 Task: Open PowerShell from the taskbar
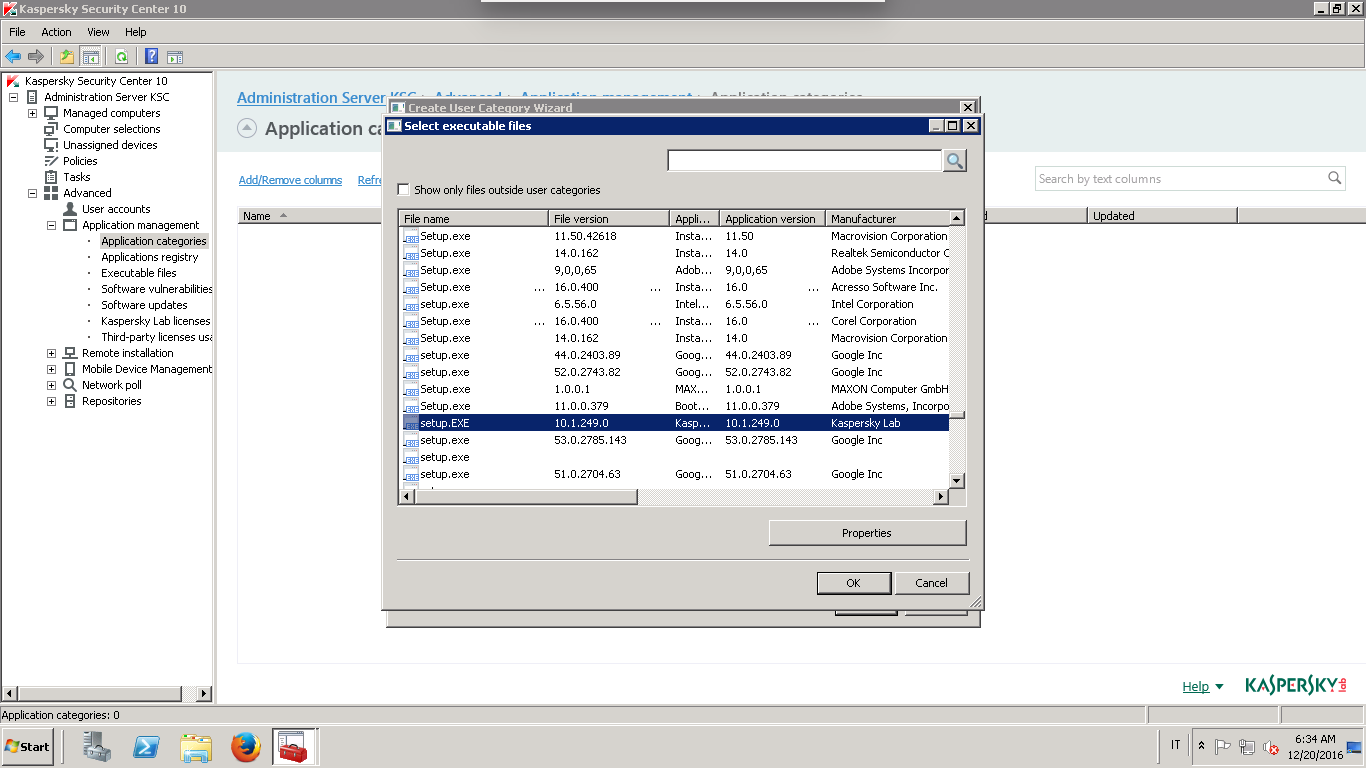tap(147, 746)
